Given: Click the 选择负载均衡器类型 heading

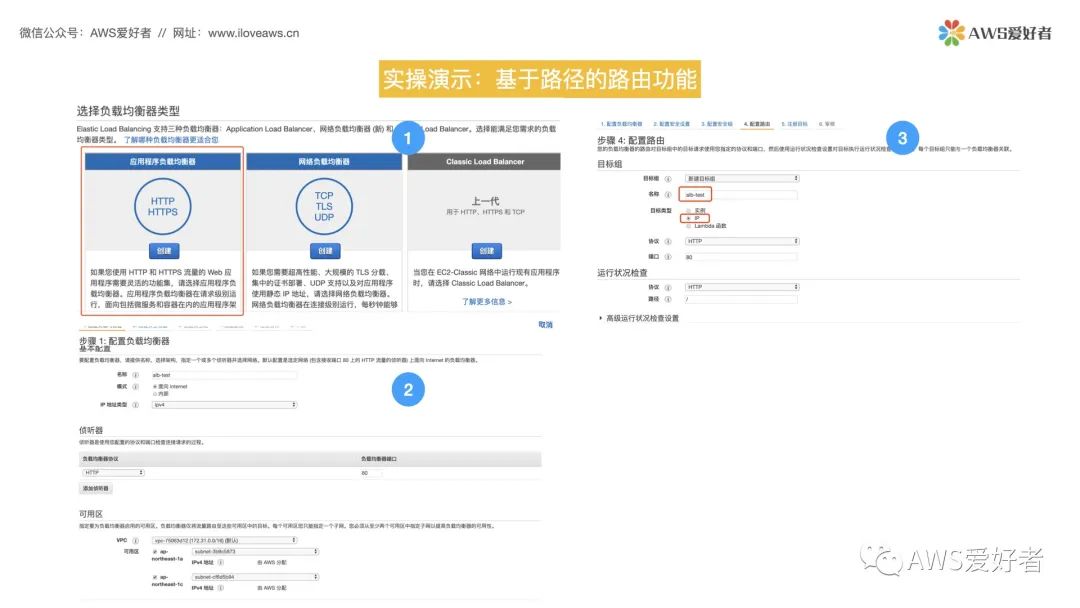Looking at the screenshot, I should [x=128, y=111].
